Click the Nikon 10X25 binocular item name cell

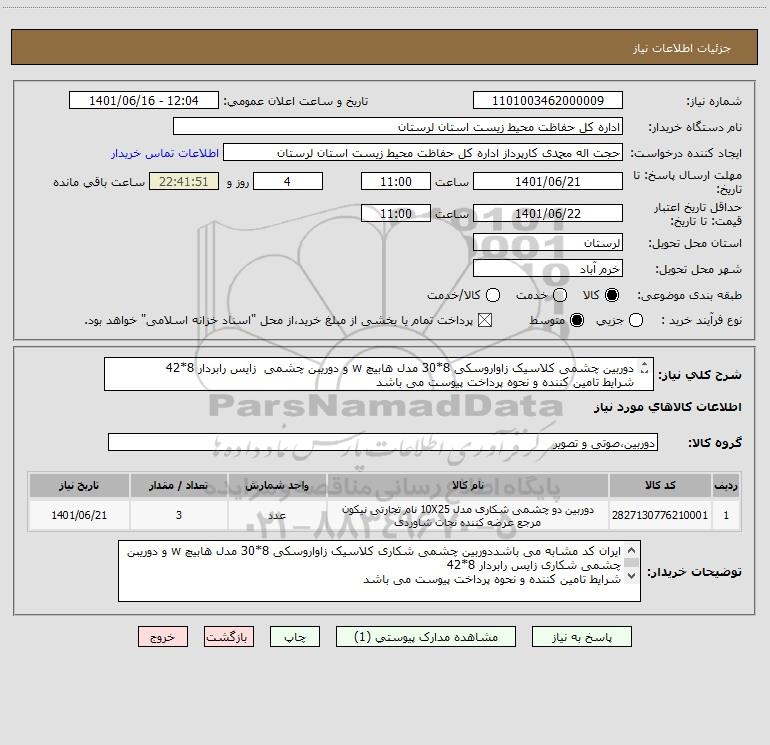(x=468, y=515)
